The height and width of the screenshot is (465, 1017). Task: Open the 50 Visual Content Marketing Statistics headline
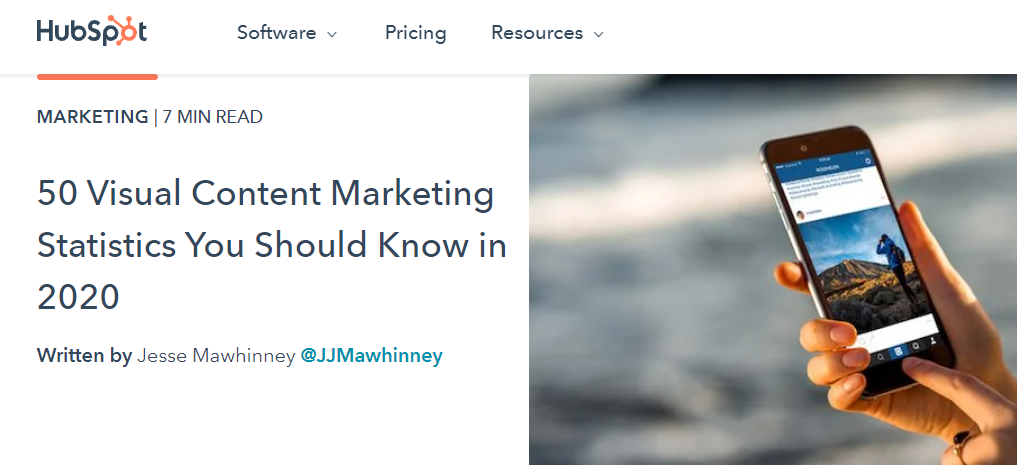point(271,244)
